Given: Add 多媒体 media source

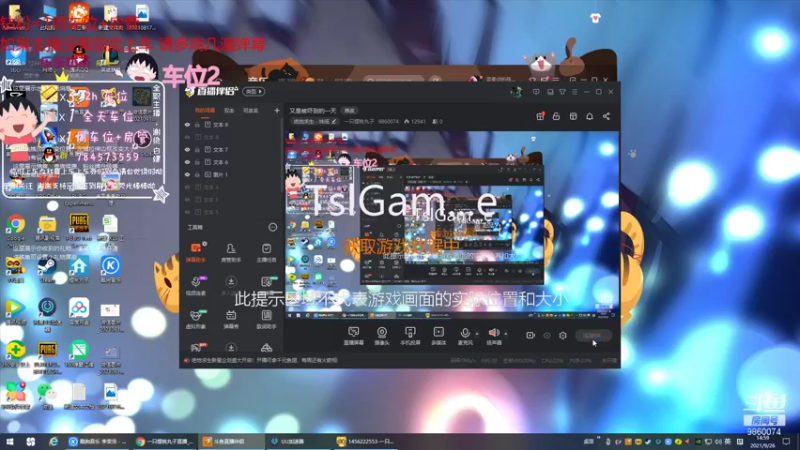Looking at the screenshot, I should coord(439,336).
